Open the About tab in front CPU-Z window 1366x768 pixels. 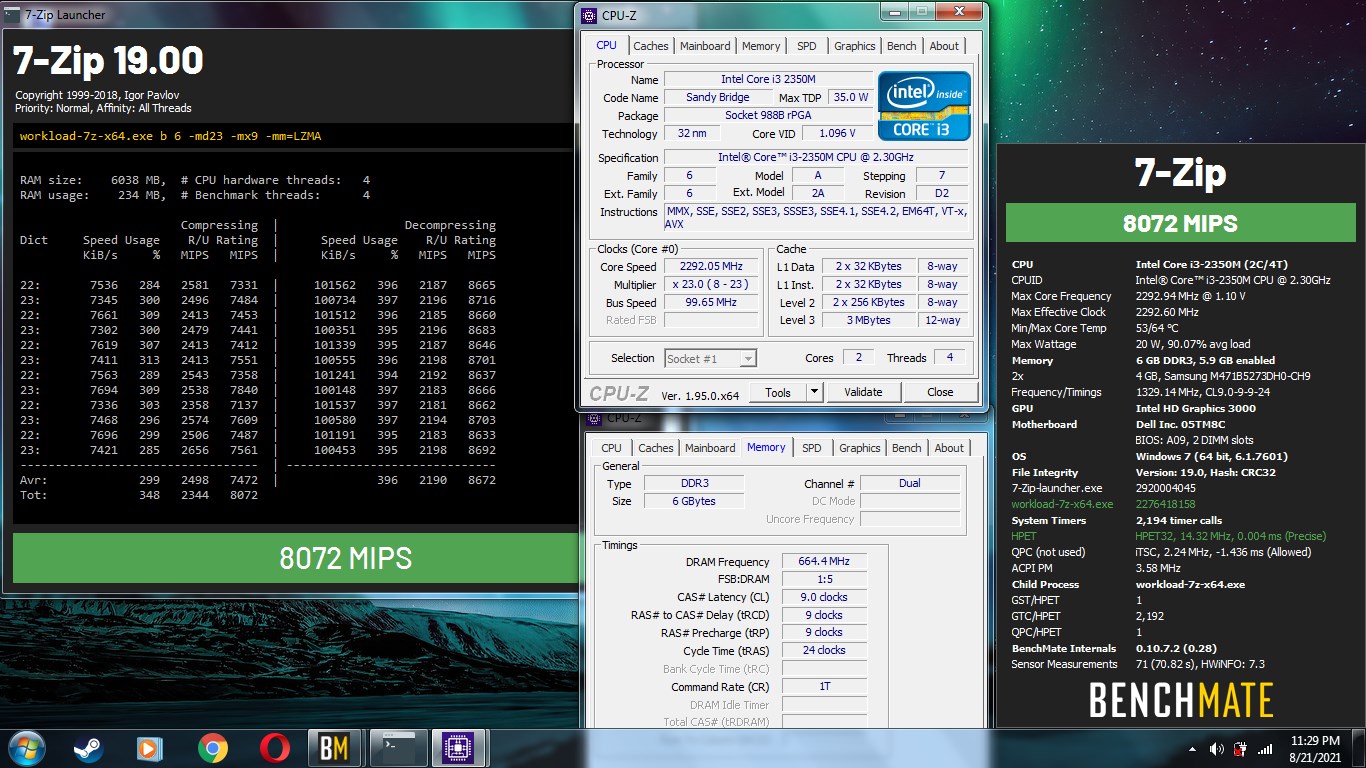pyautogui.click(x=944, y=46)
